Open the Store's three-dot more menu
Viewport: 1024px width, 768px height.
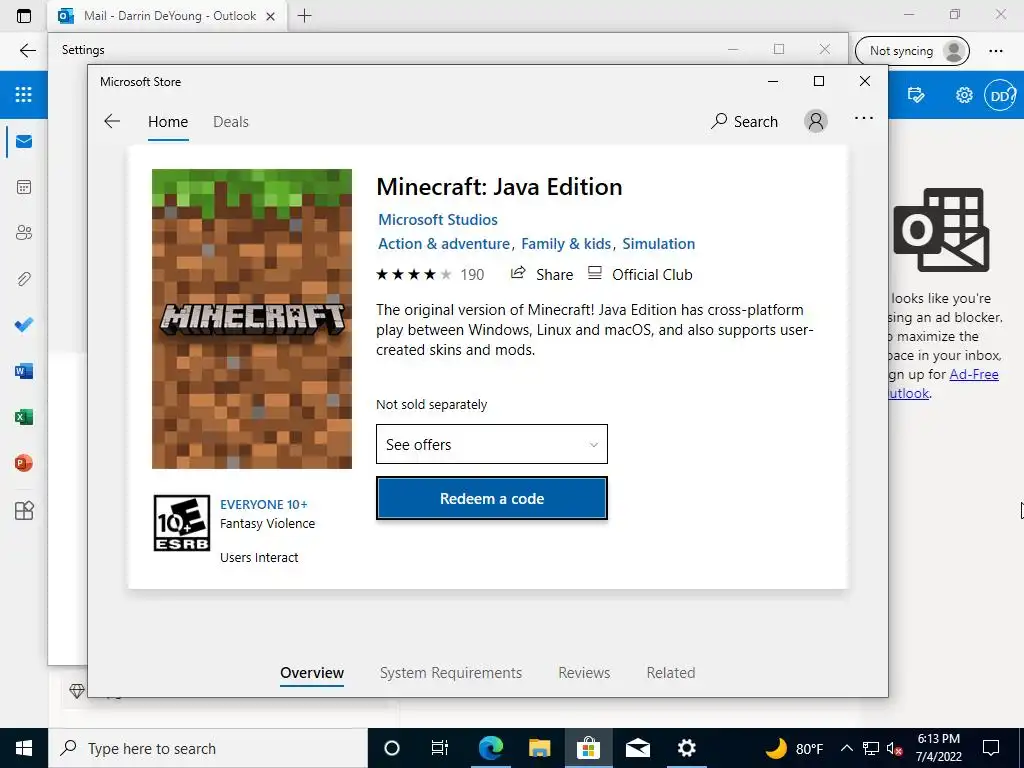pos(863,118)
